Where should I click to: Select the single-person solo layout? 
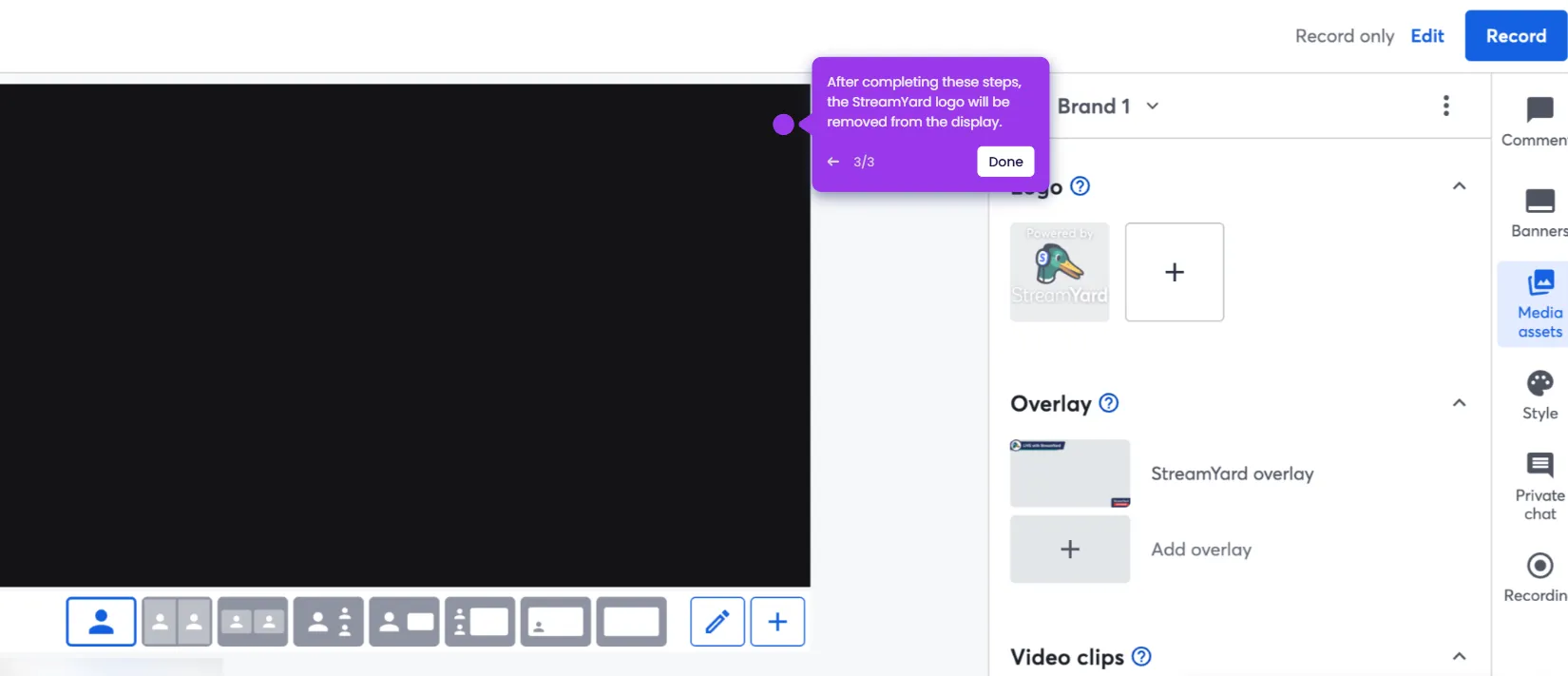[x=101, y=622]
